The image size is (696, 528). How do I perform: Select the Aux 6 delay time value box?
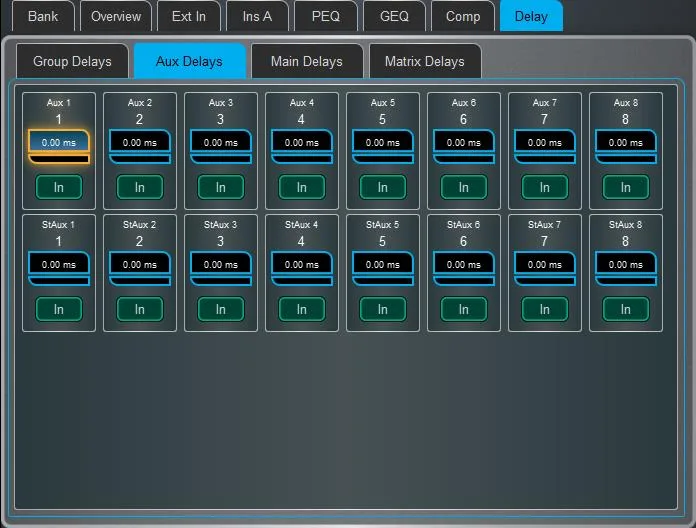pyautogui.click(x=464, y=142)
